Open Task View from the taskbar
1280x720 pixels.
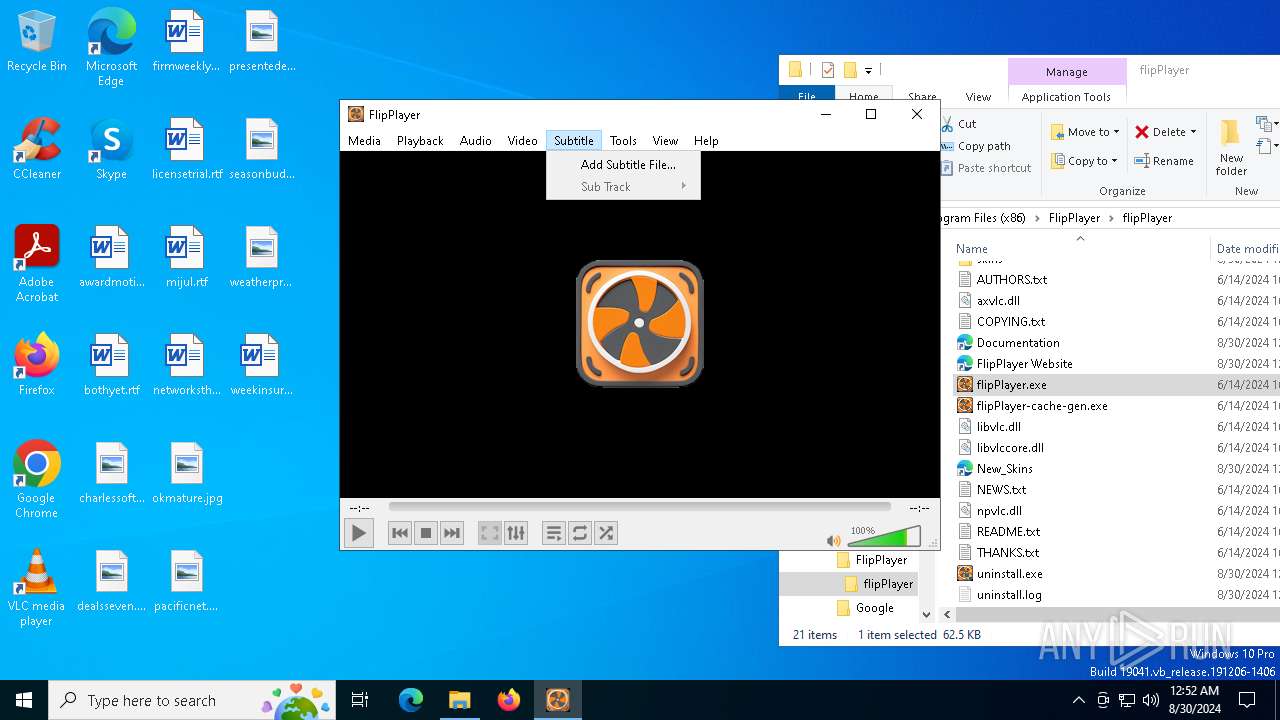point(360,700)
